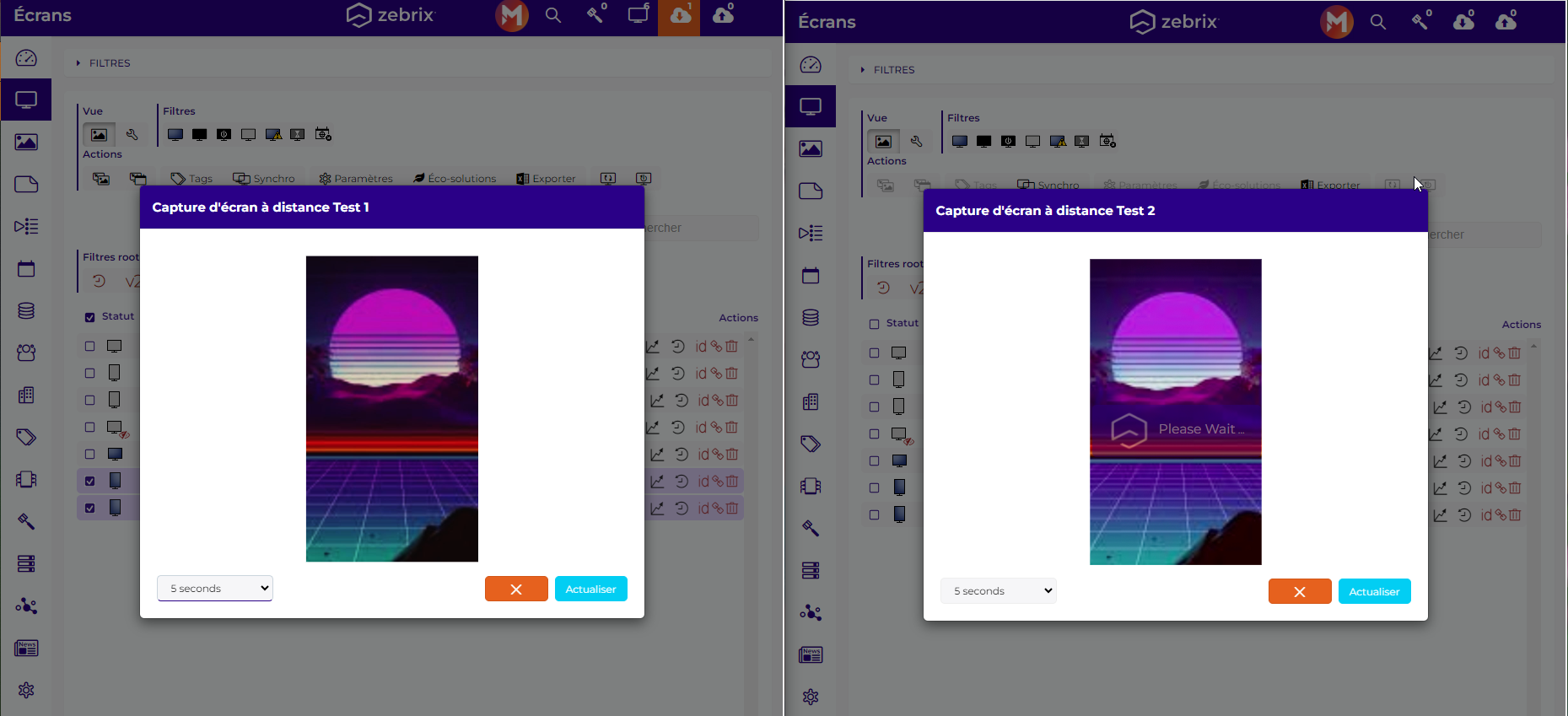Viewport: 1568px width, 716px height.
Task: Open the database stack icon in right window sidebar
Action: 811,318
